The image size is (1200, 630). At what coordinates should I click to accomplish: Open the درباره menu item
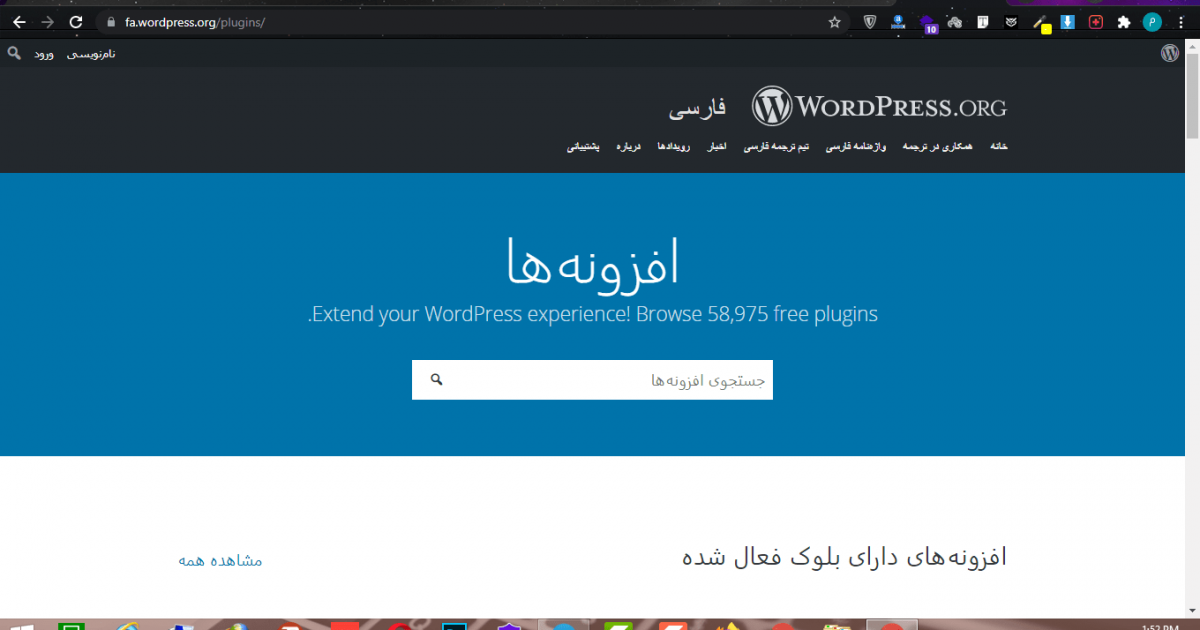pyautogui.click(x=627, y=147)
